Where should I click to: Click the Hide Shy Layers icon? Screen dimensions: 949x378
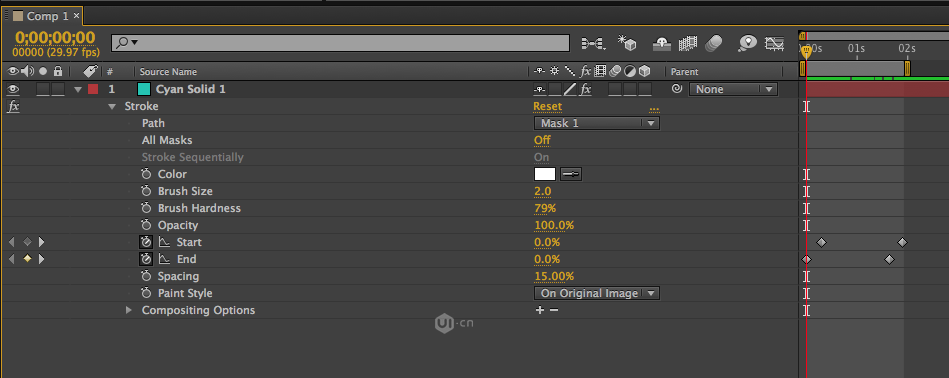(x=662, y=43)
